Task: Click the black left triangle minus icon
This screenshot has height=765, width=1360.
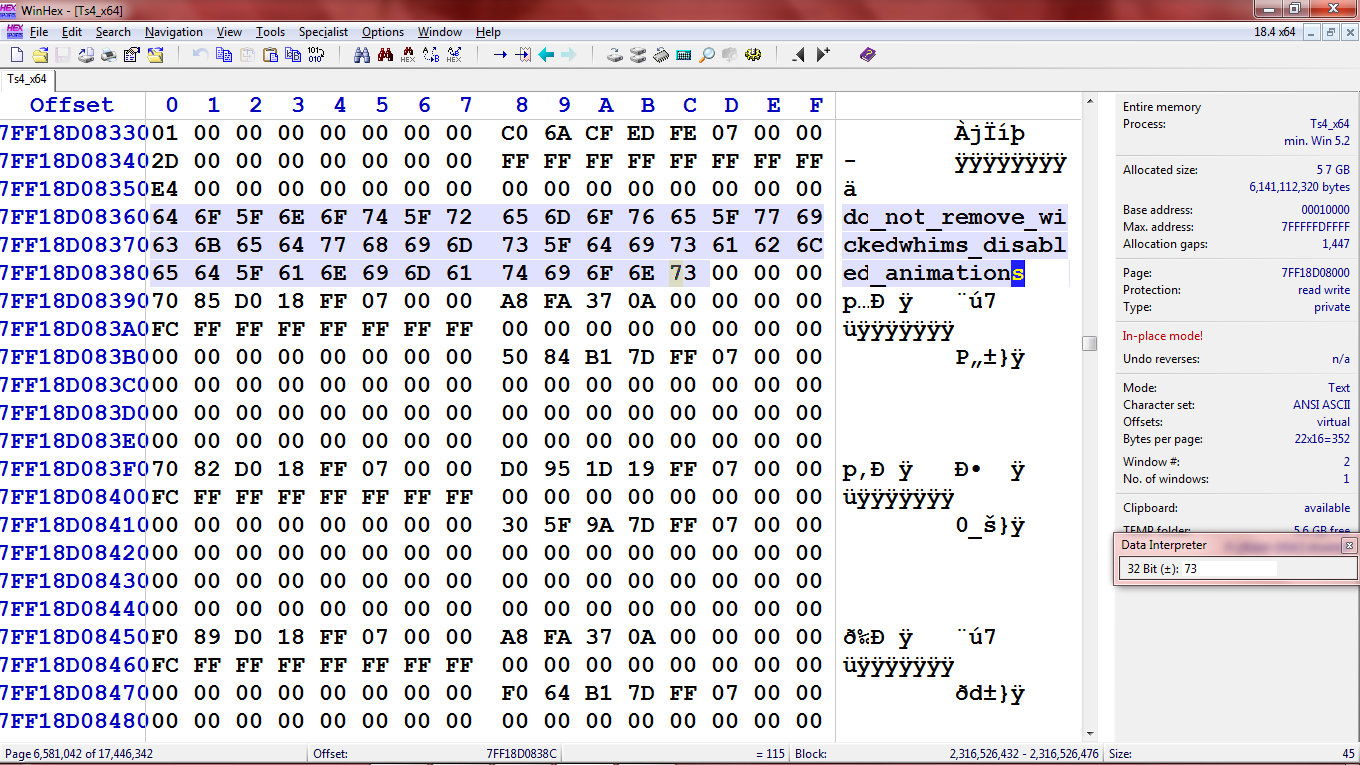Action: coord(798,55)
